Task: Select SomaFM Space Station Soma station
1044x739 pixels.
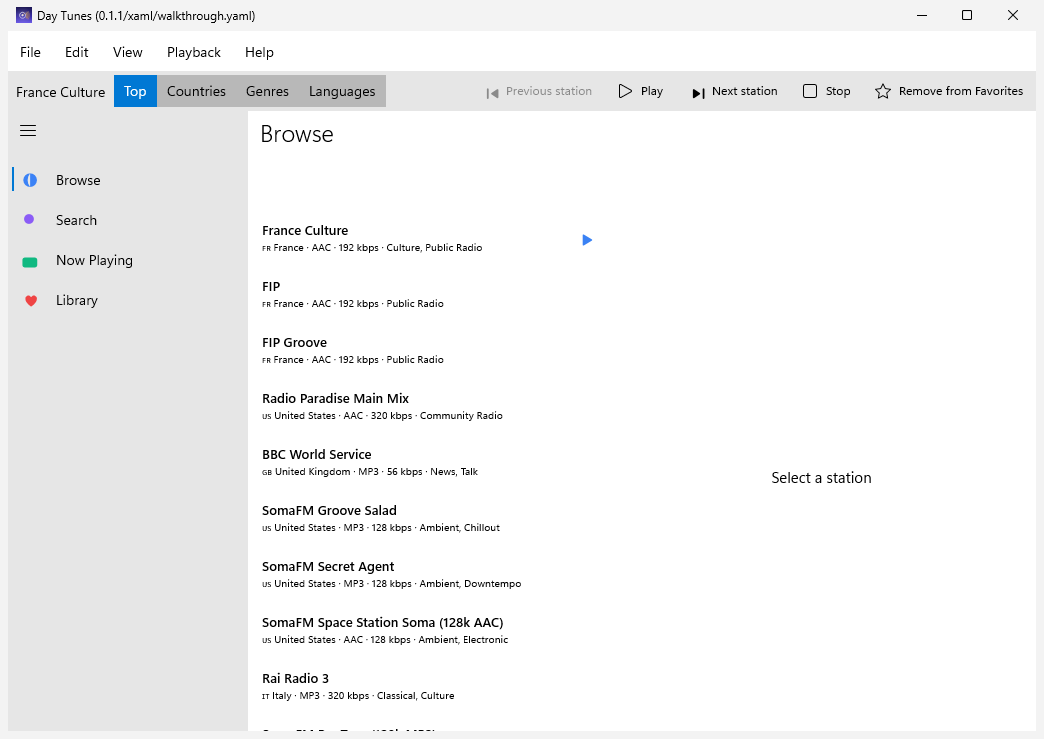Action: (427, 630)
